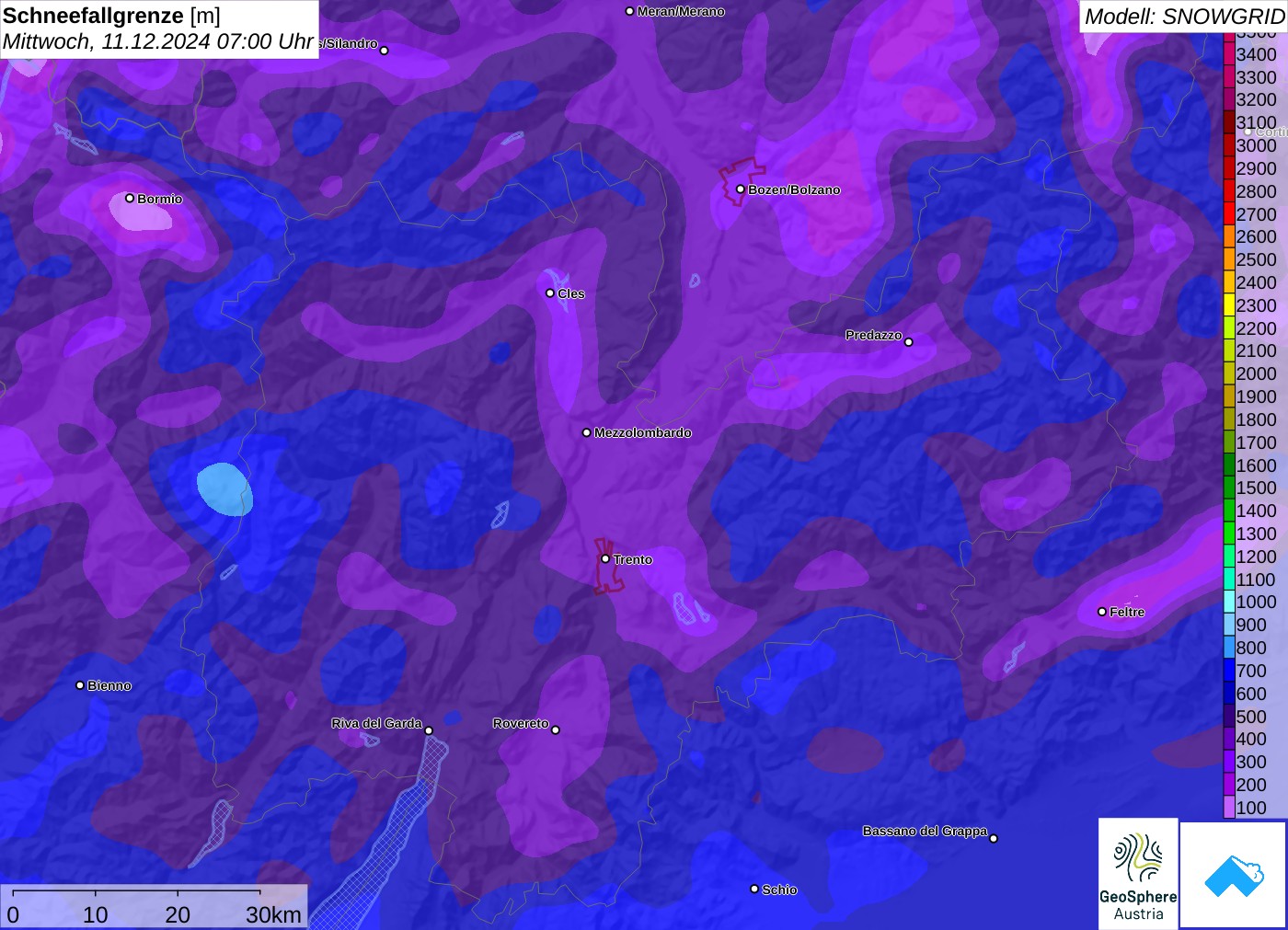Select the Mezzolombardo marker dot

587,432
